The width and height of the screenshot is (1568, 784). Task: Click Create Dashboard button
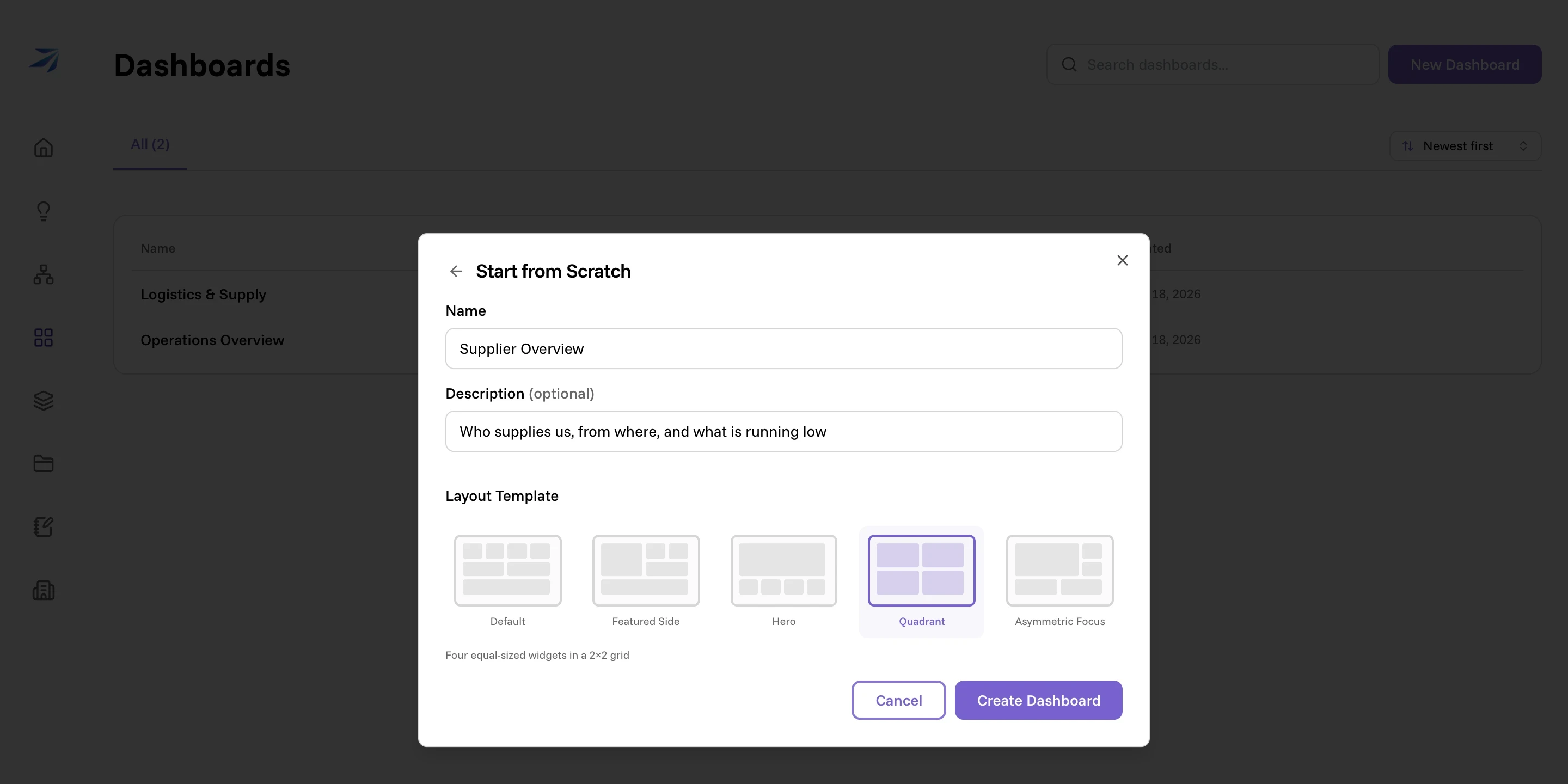pyautogui.click(x=1038, y=701)
